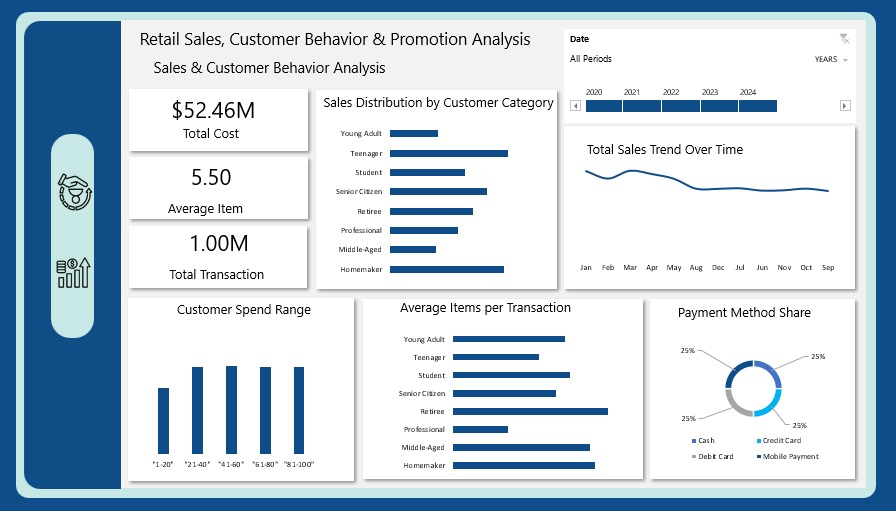Click the Debit Card legend entry
Screen dimensions: 896x511
712,457
